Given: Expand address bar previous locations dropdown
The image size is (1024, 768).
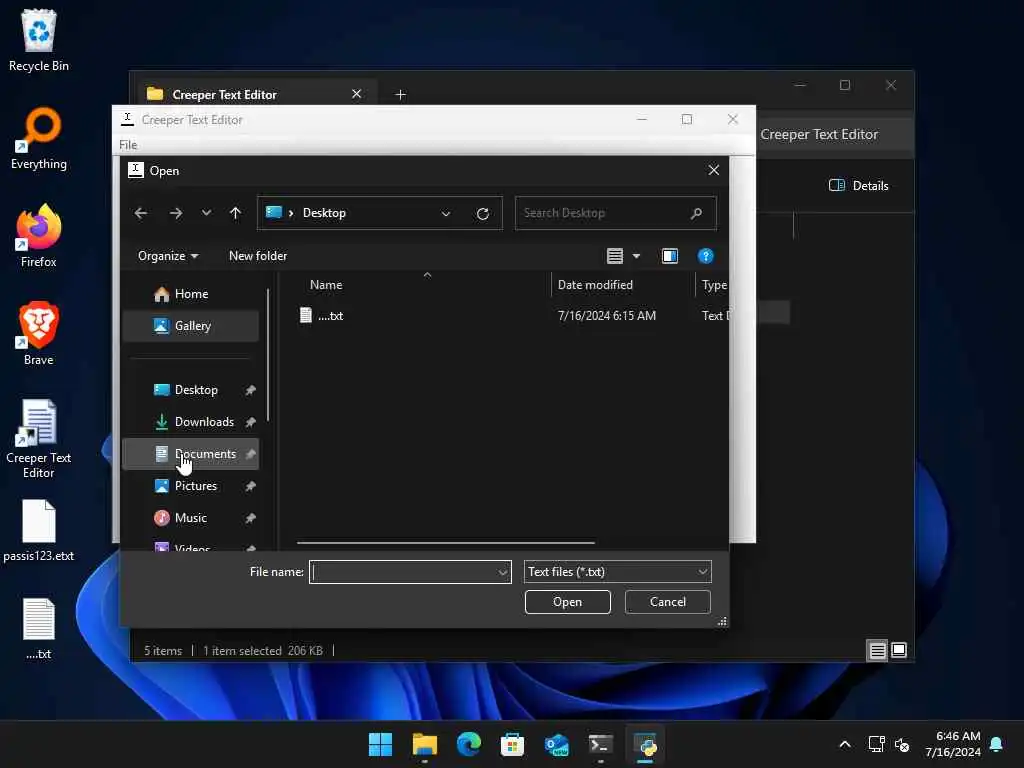Looking at the screenshot, I should [445, 214].
